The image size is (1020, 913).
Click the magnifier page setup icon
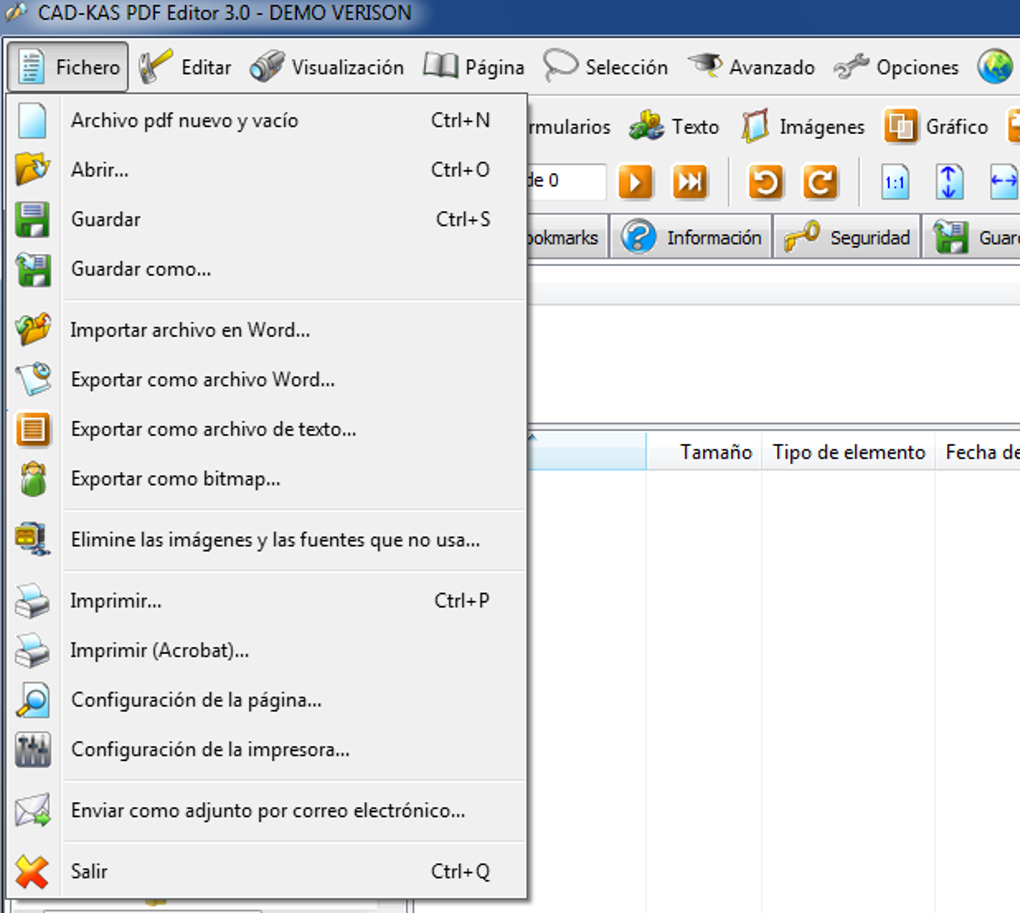33,700
